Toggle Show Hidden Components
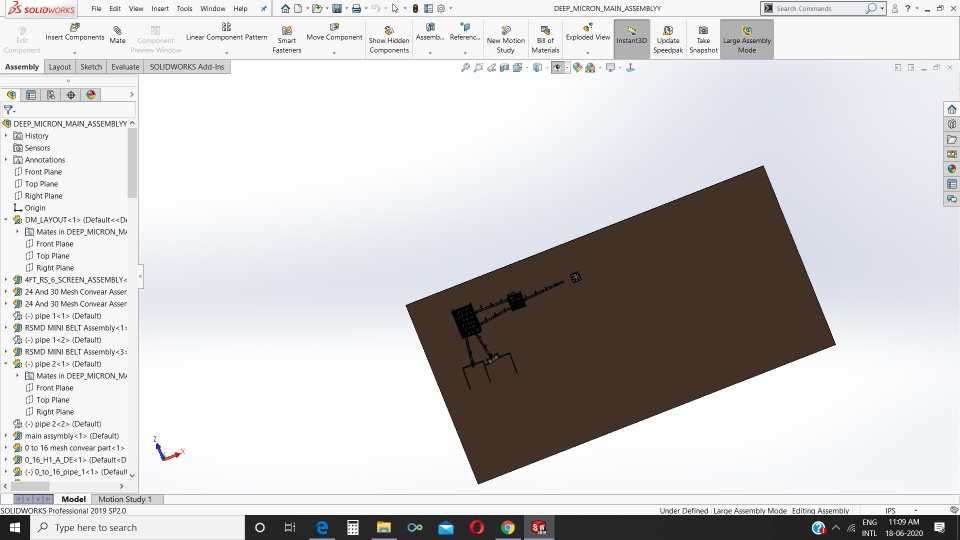This screenshot has width=960, height=540. [x=389, y=40]
